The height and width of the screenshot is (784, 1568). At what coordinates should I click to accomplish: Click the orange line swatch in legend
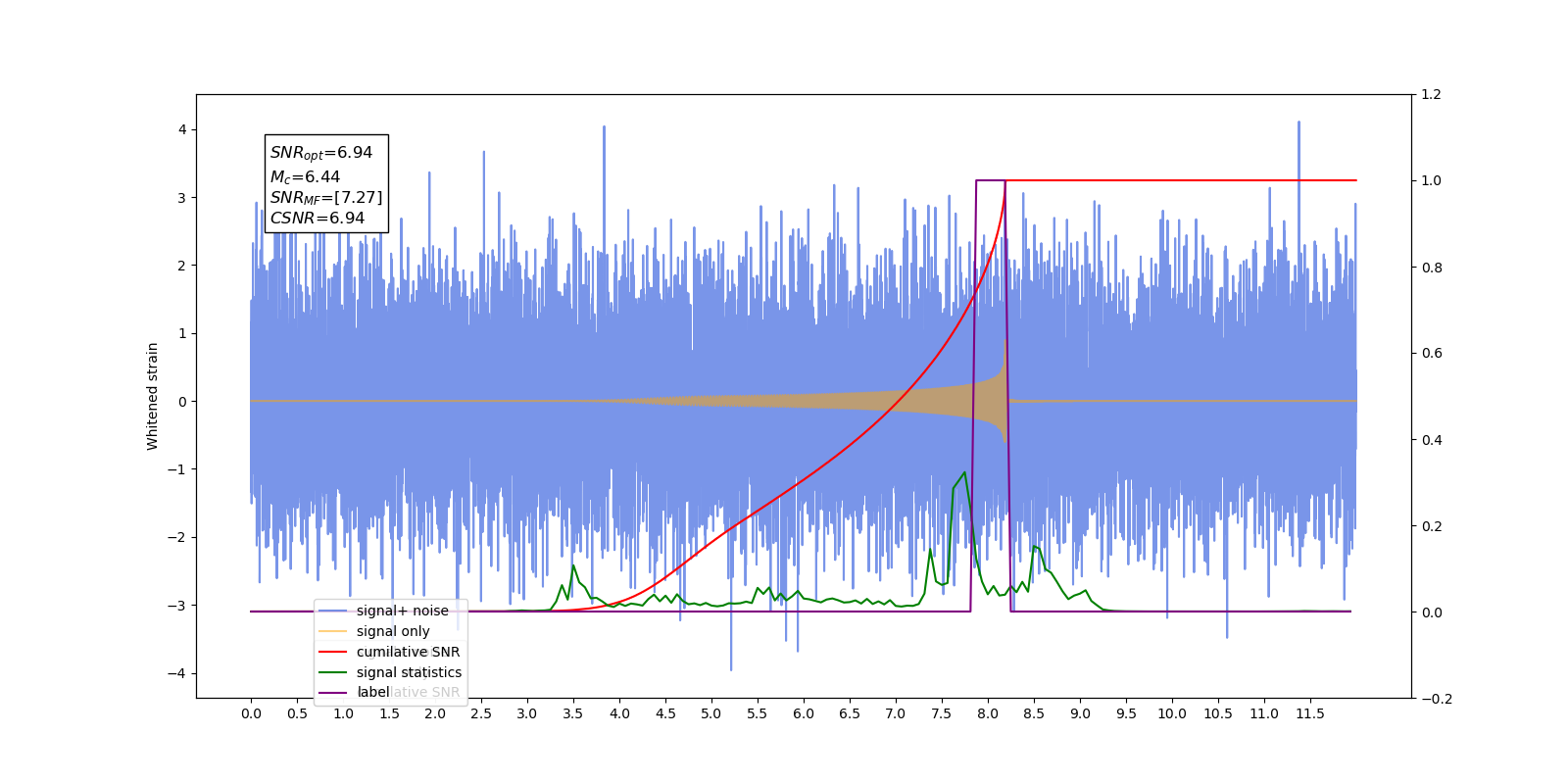(x=333, y=631)
